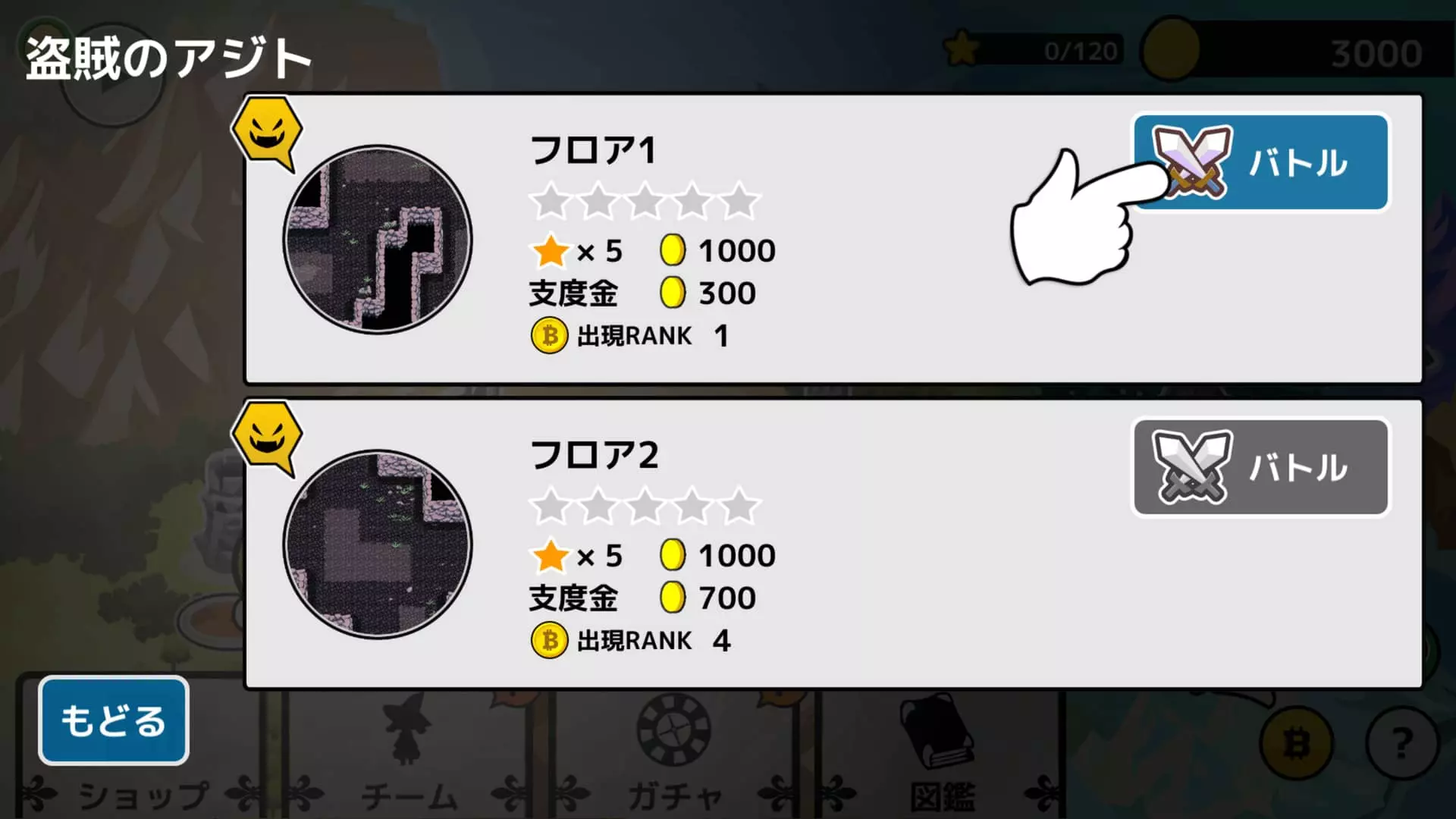The height and width of the screenshot is (819, 1456).
Task: Tap the gray バトル button for フロア2
Action: point(1260,467)
